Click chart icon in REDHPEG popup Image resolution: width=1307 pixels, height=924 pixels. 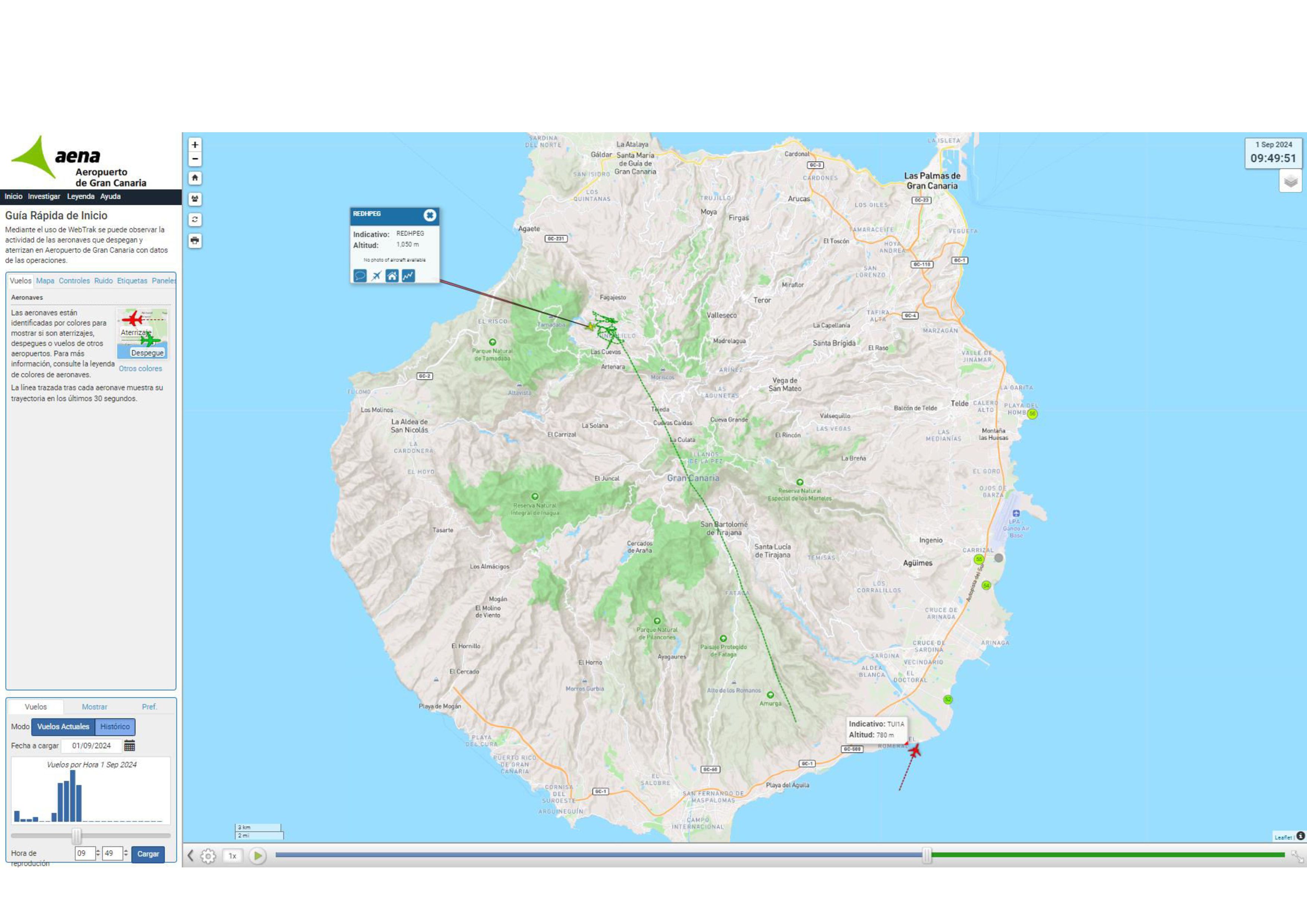(408, 276)
